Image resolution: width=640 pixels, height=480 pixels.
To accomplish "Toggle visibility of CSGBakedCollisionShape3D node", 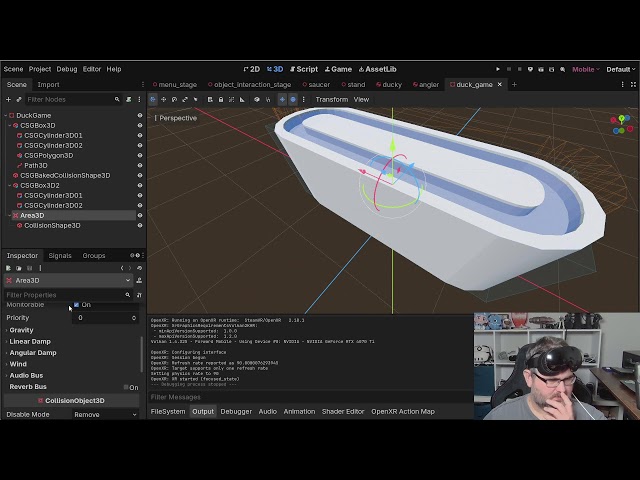I will point(140,176).
